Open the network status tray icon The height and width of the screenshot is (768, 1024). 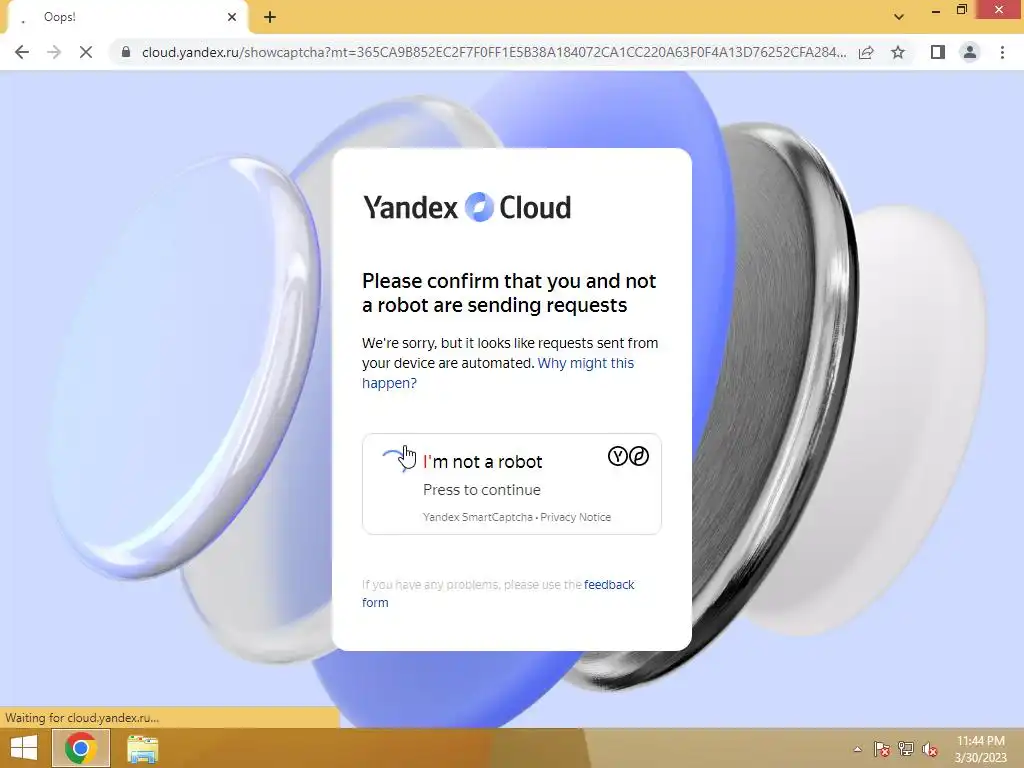click(906, 749)
